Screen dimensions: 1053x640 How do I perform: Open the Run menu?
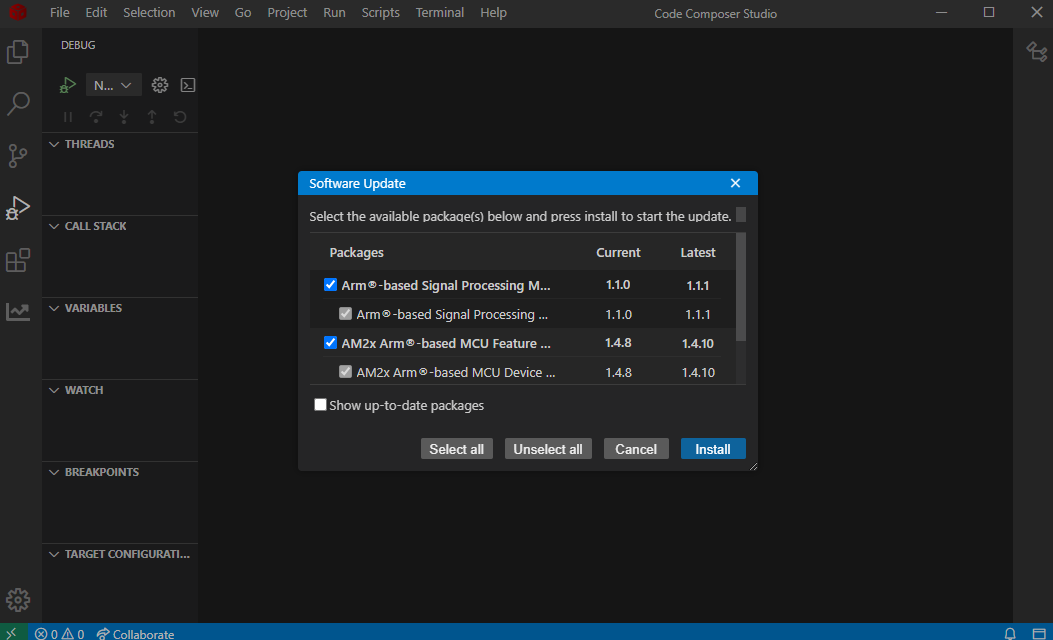334,12
